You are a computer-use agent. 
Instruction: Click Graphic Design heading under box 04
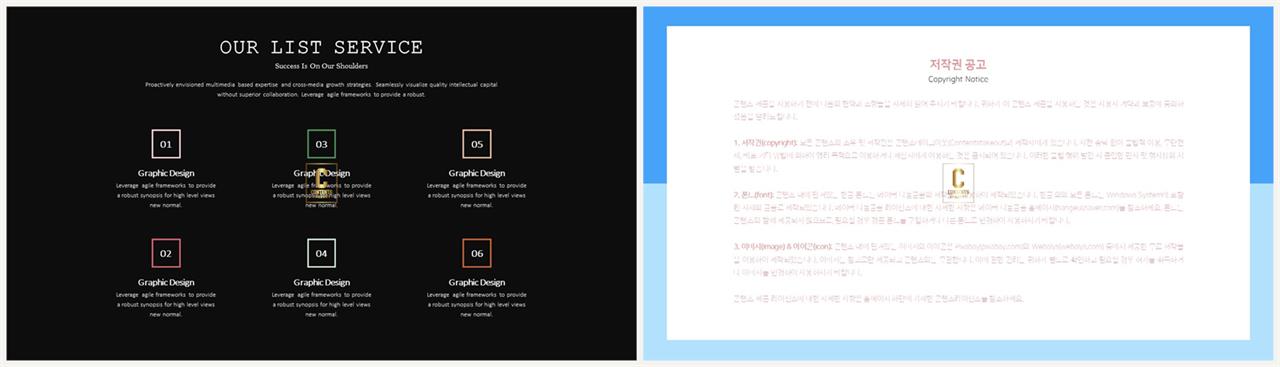point(321,282)
